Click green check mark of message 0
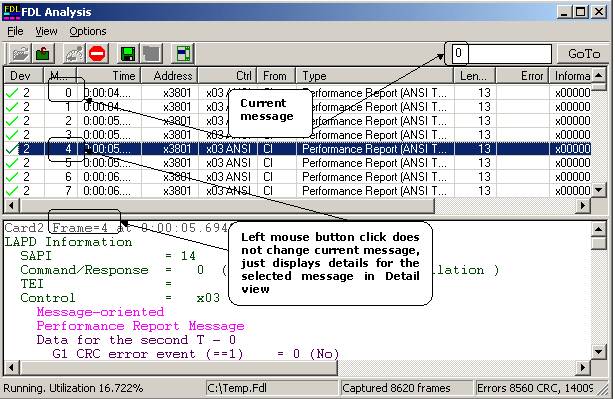615x399 pixels. pos(12,93)
